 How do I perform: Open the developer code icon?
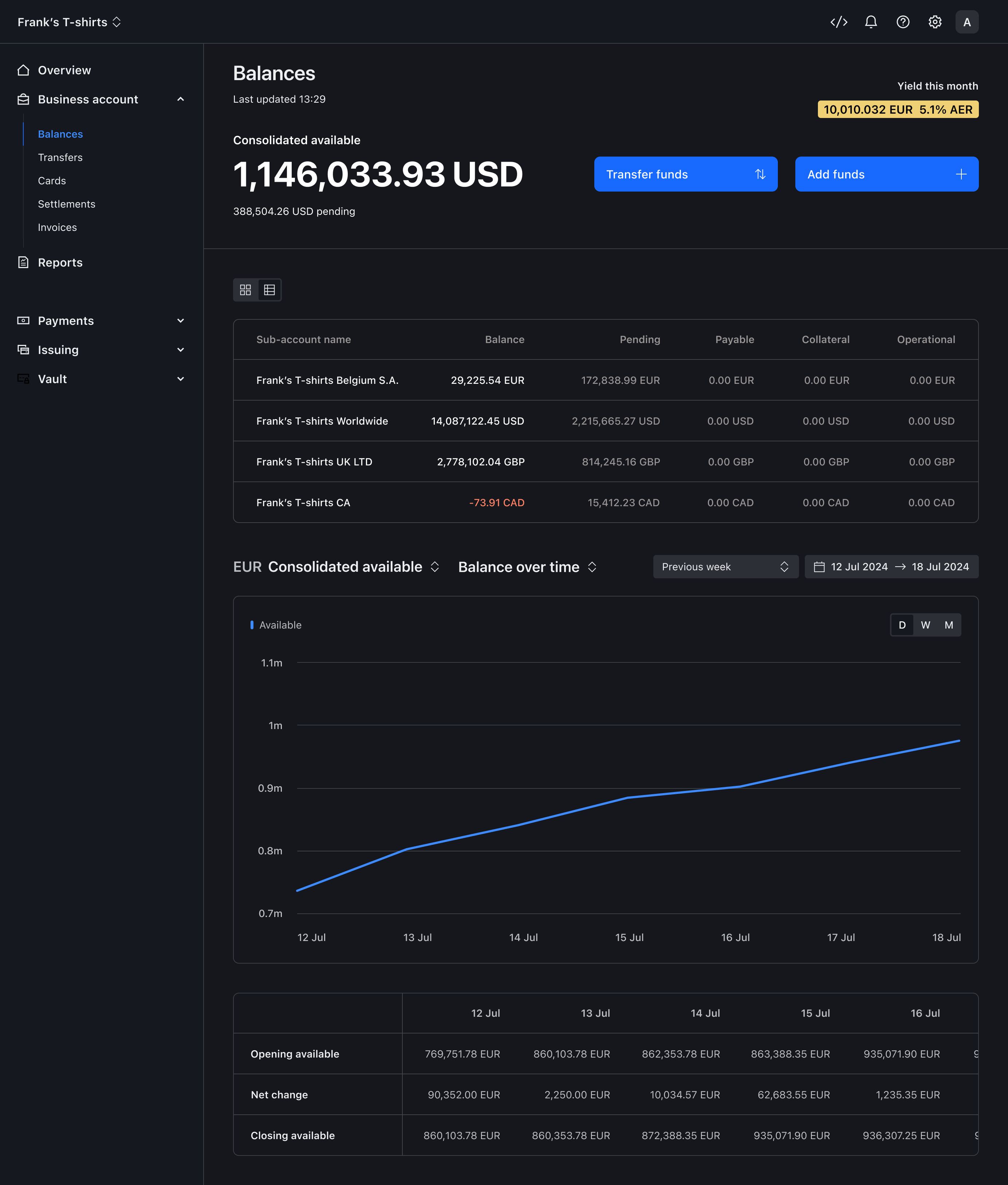click(838, 22)
